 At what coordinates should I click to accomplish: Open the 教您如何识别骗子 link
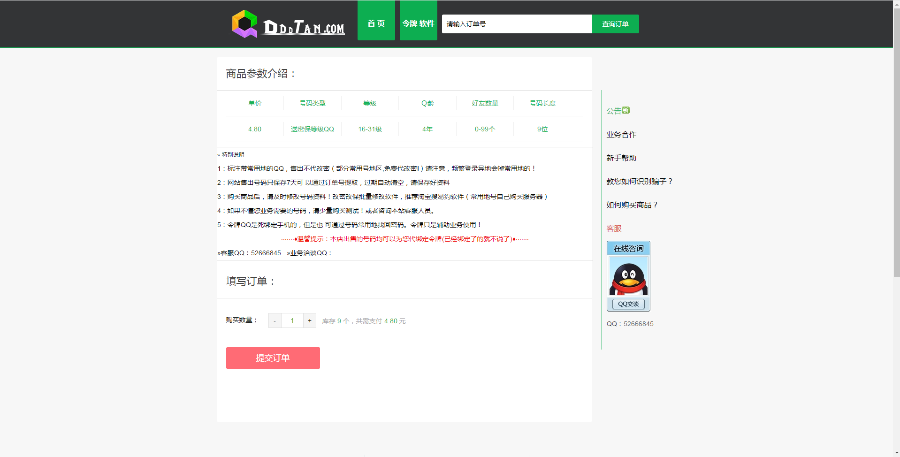tap(639, 181)
